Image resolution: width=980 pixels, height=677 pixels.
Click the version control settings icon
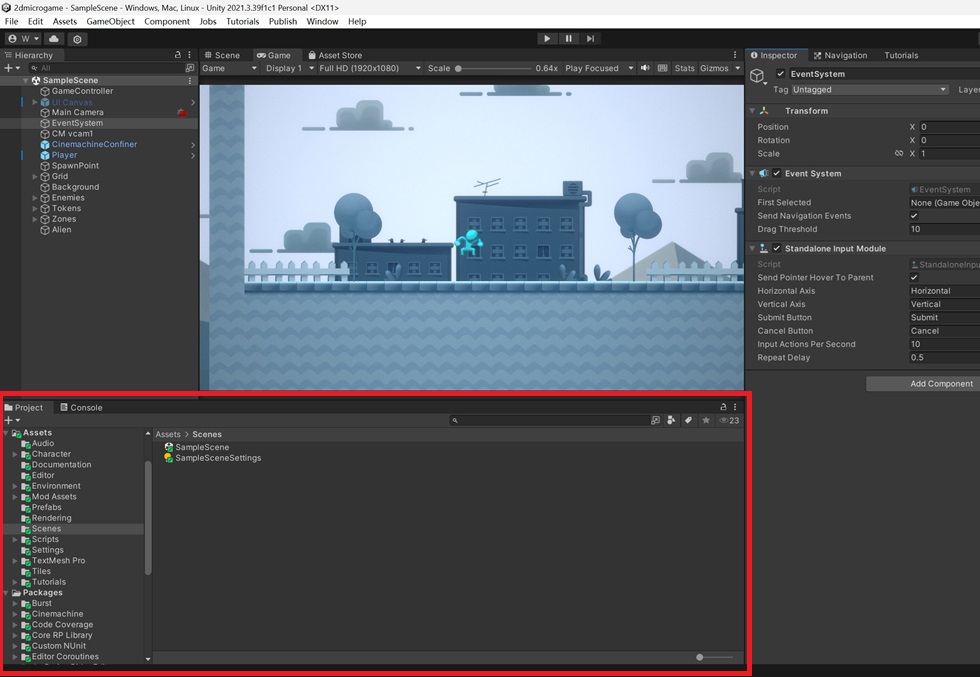tap(77, 39)
